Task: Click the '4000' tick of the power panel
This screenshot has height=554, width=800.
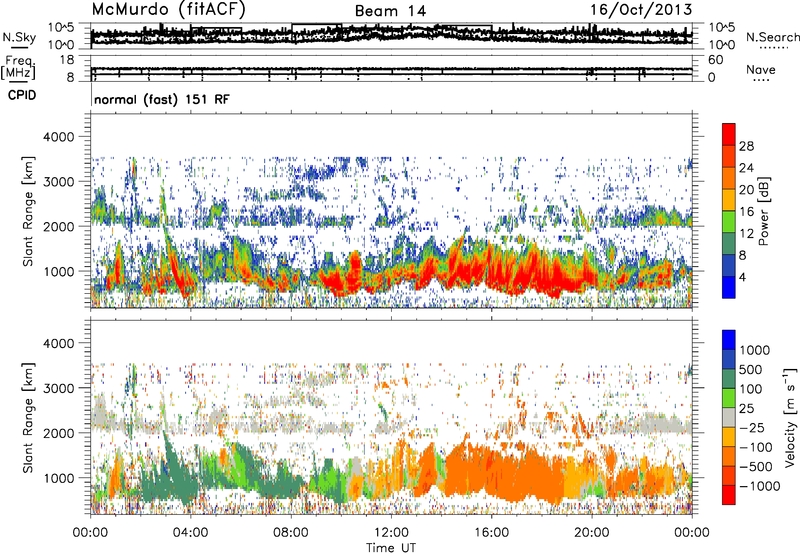Action: pos(58,137)
